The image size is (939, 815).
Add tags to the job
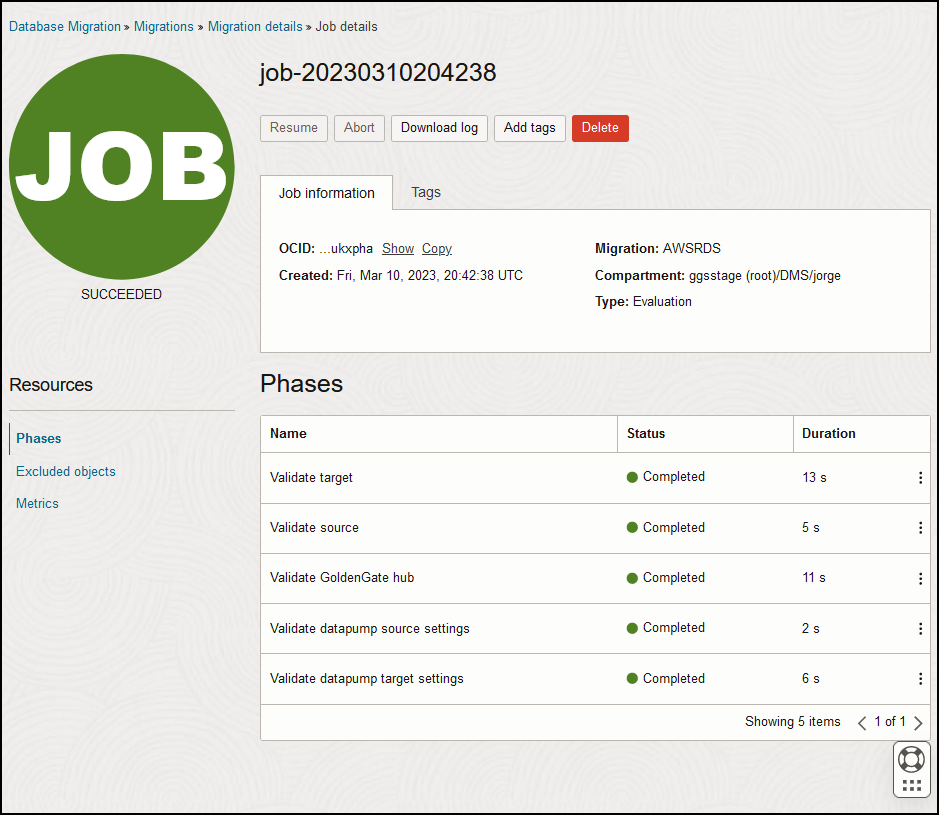coord(529,128)
